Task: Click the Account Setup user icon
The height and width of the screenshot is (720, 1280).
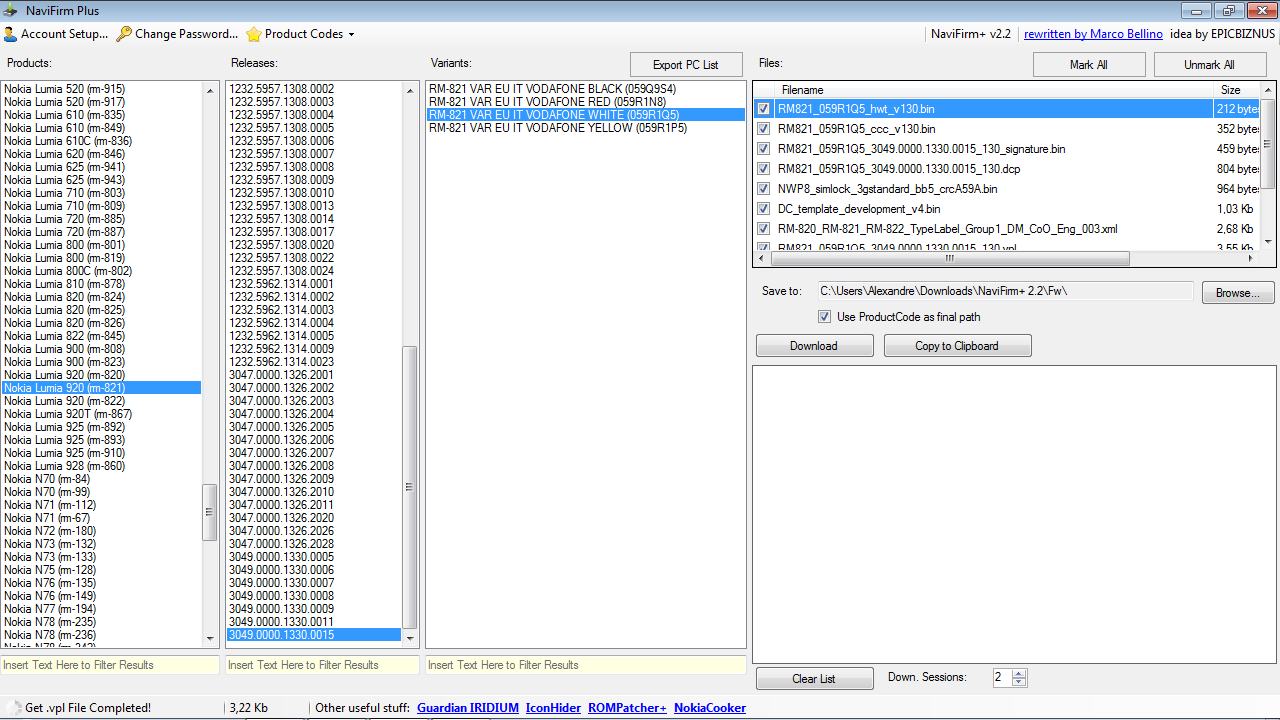Action: 10,34
